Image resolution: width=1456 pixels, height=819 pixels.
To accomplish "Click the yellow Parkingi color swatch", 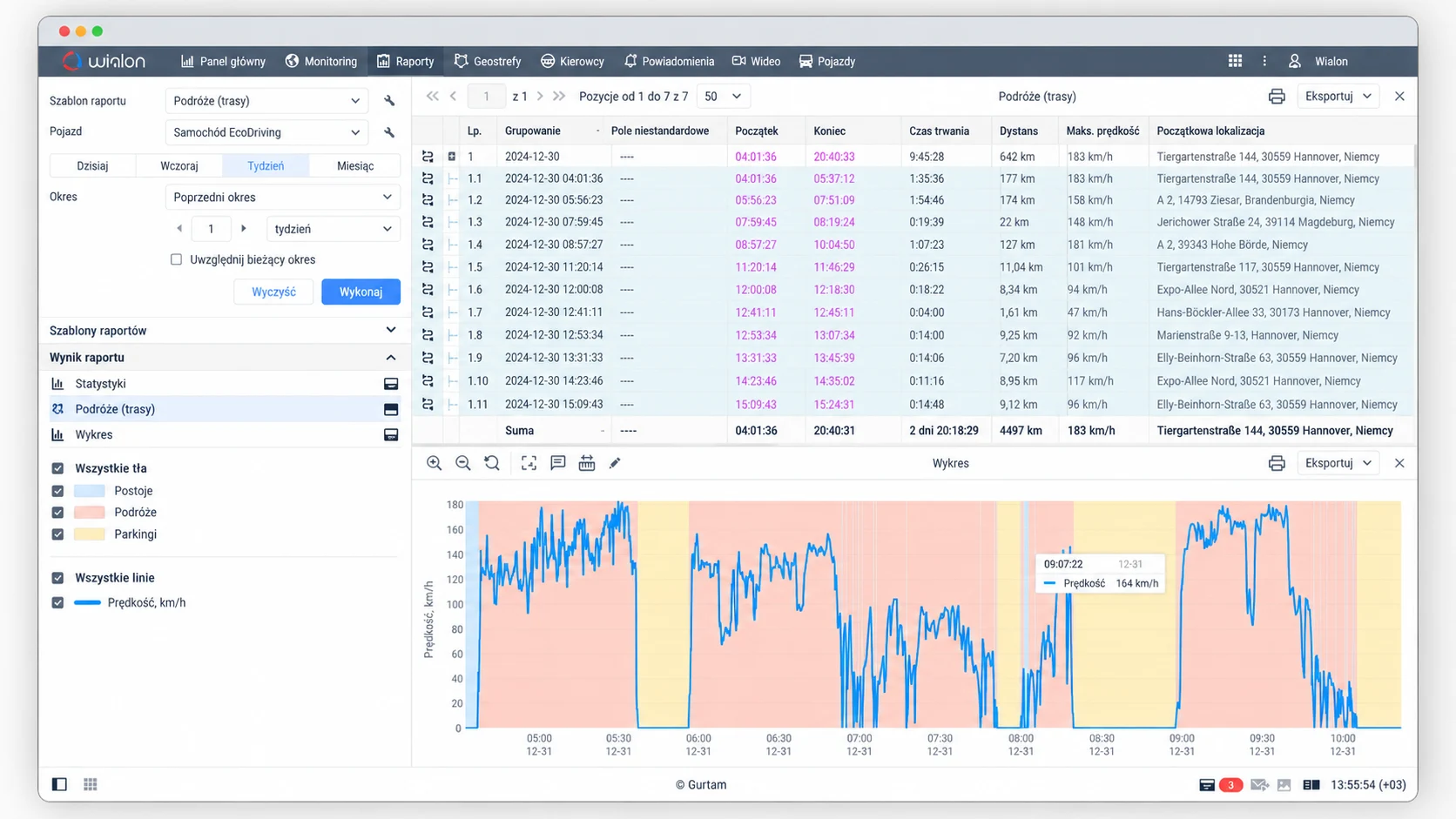I will tap(90, 534).
